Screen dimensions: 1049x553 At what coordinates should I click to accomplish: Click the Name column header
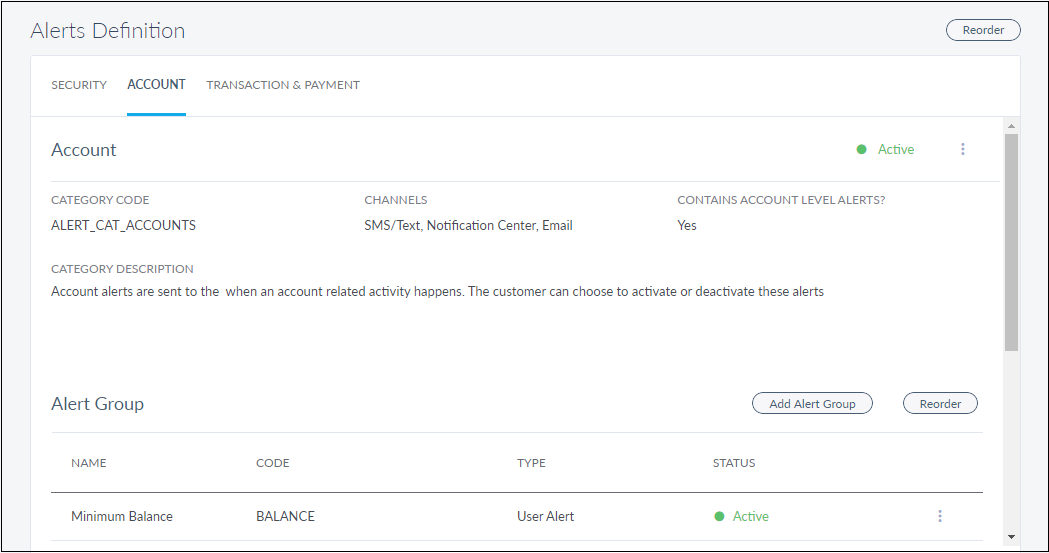pos(89,463)
